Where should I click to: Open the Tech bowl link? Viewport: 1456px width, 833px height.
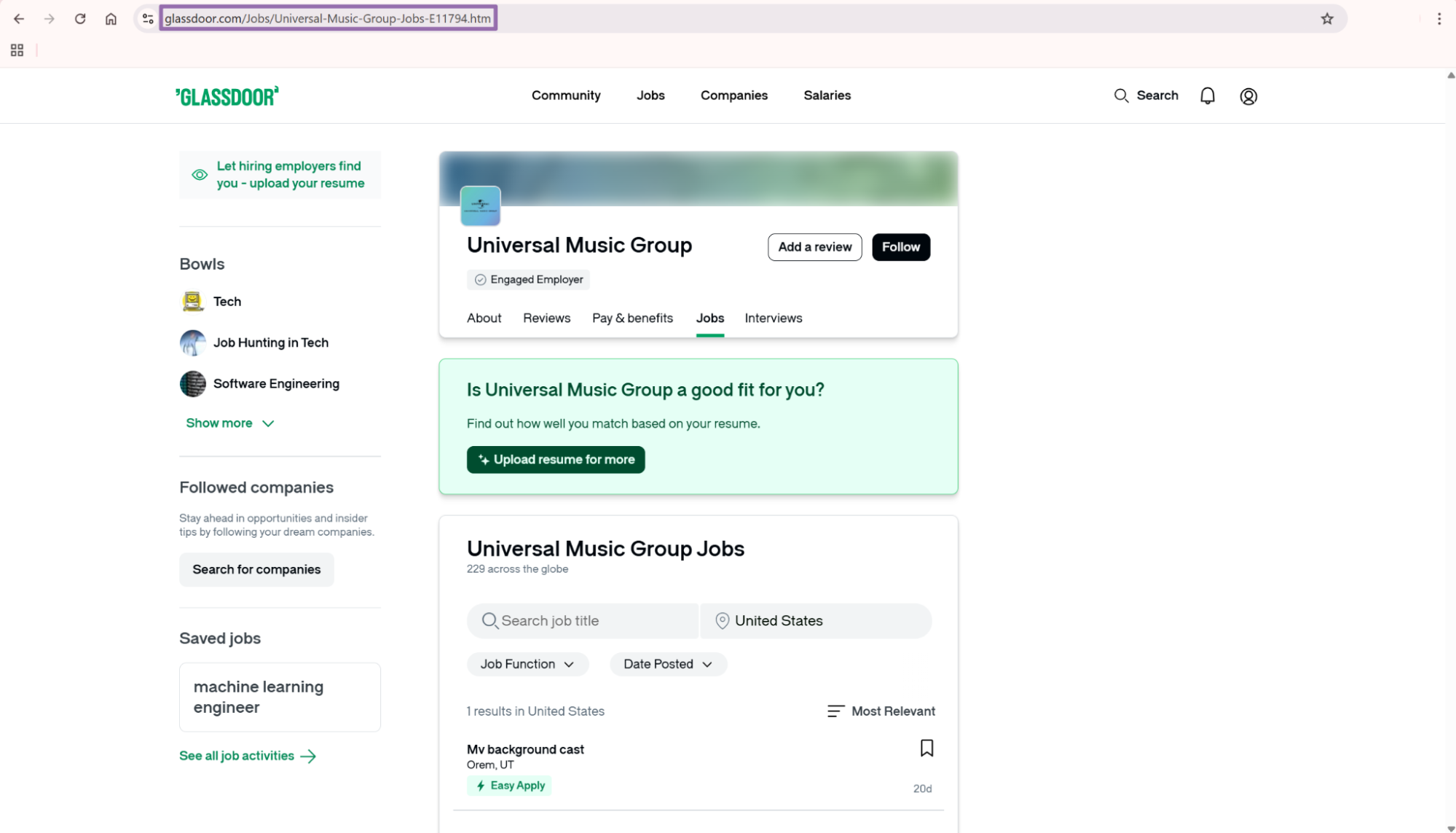[227, 302]
